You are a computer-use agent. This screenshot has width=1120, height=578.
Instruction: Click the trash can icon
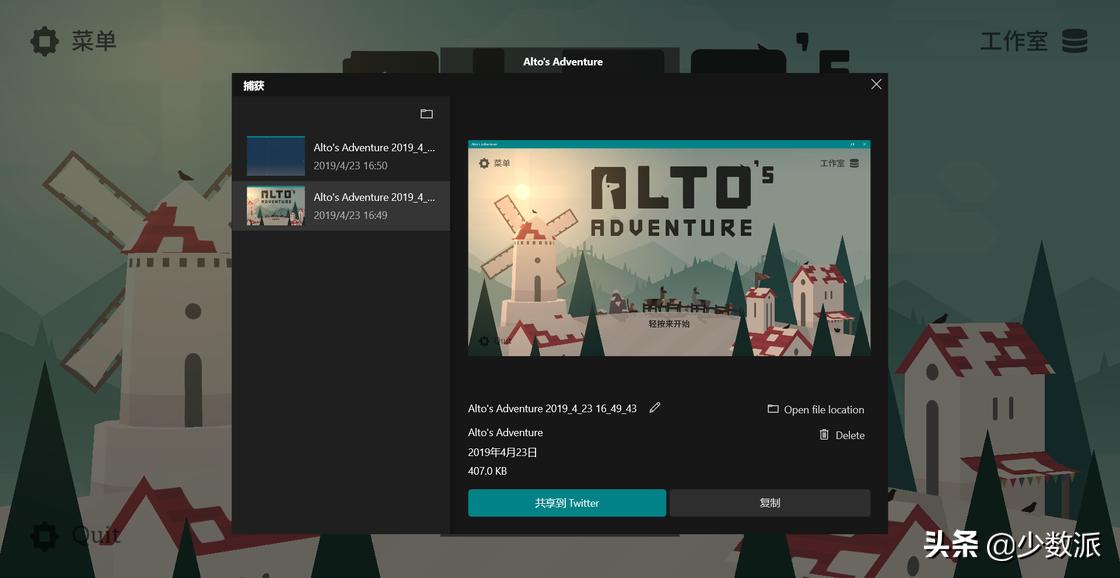(824, 435)
